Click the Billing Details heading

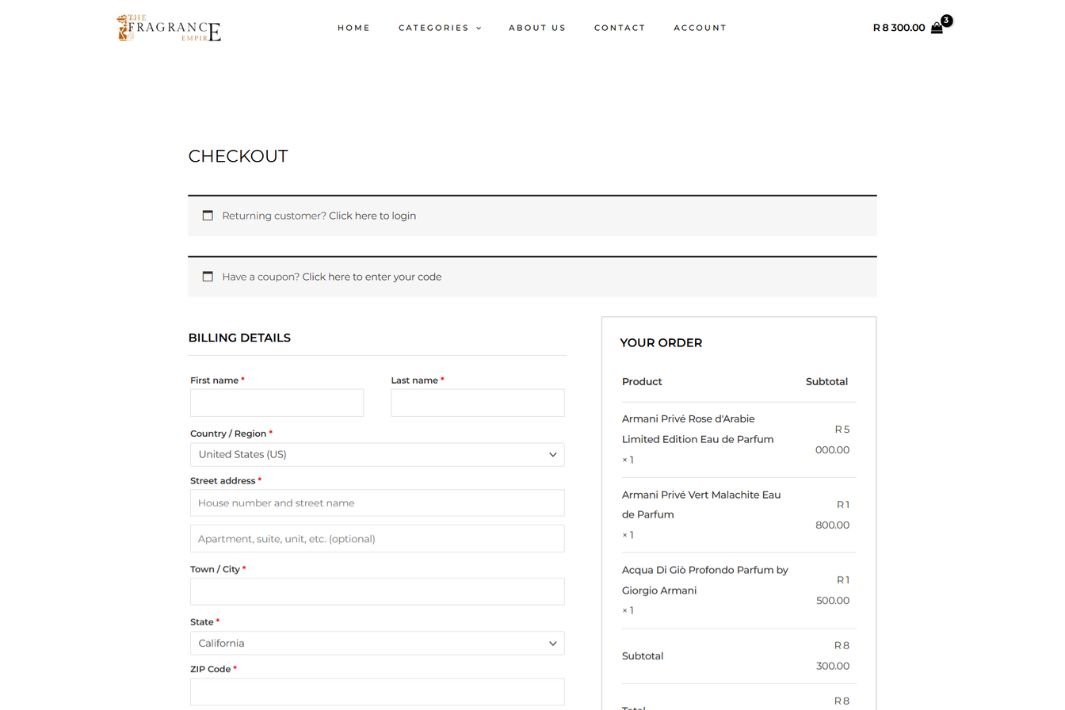tap(239, 338)
